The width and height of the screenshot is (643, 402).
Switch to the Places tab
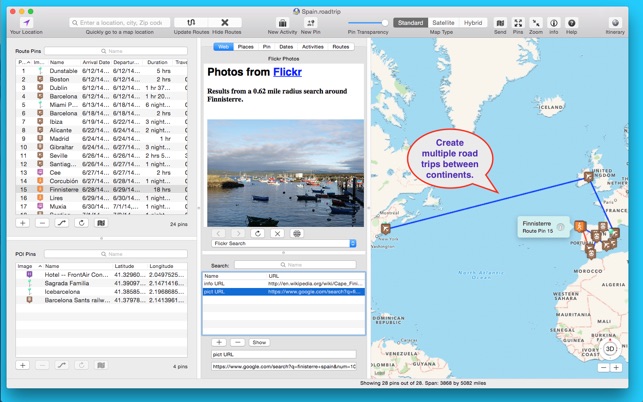coord(246,47)
